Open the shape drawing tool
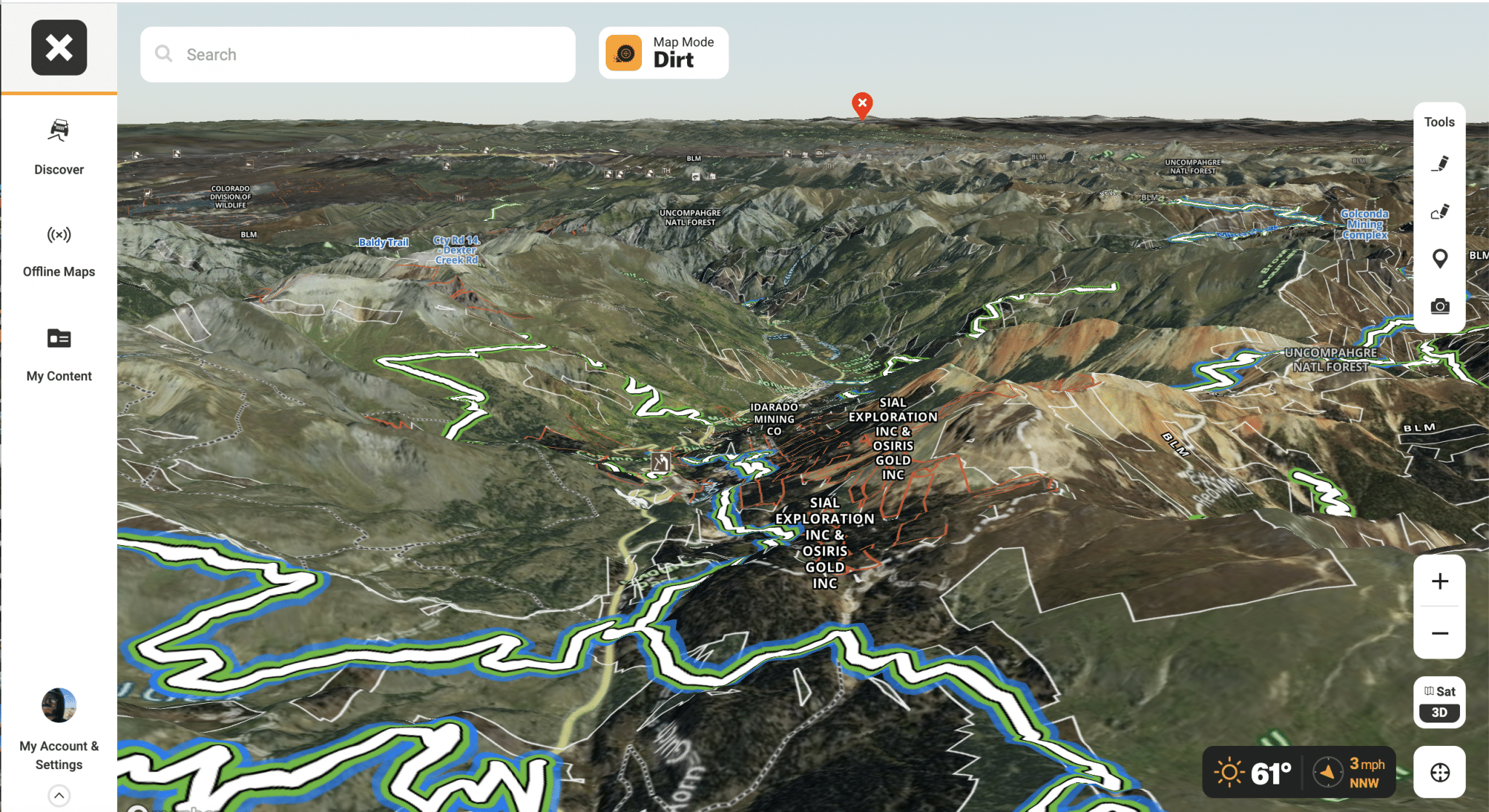 [x=1440, y=211]
